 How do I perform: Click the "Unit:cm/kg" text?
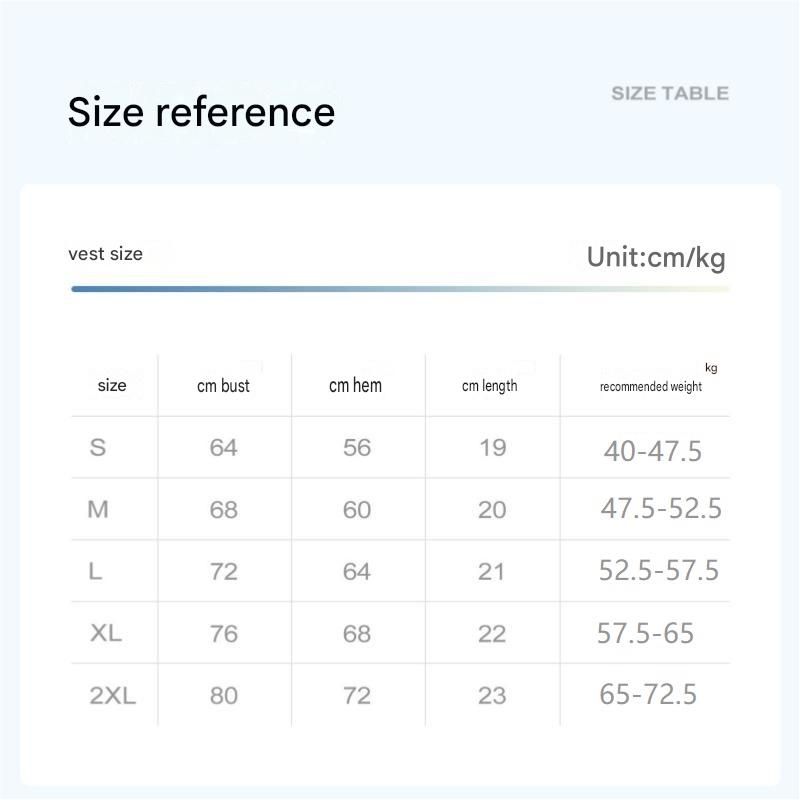(656, 258)
